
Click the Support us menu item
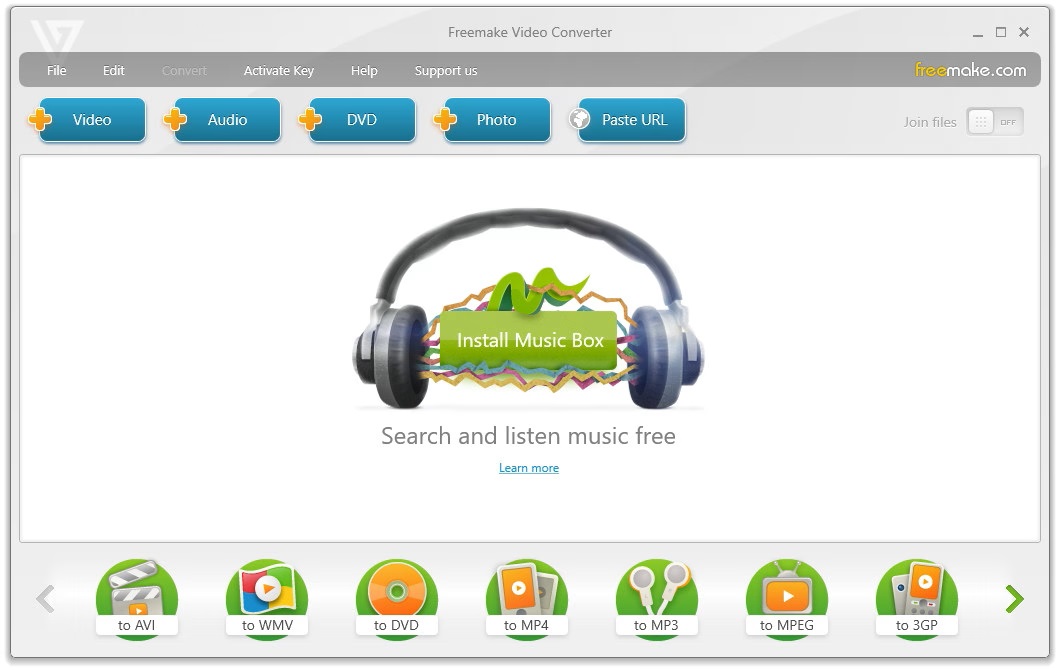(x=445, y=70)
